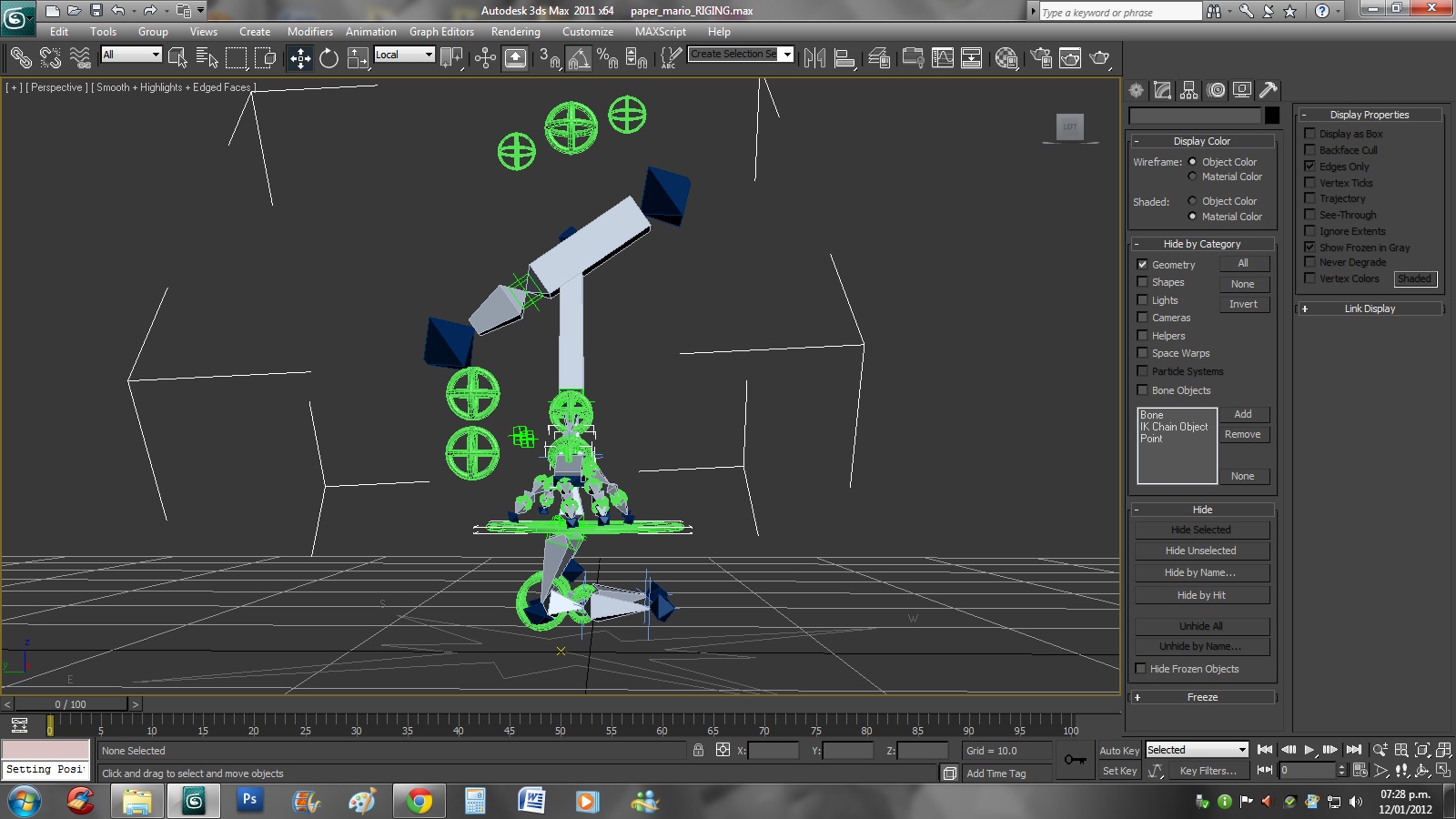Switch to the Modify command panel
Viewport: 1456px width, 819px height.
pos(1162,90)
